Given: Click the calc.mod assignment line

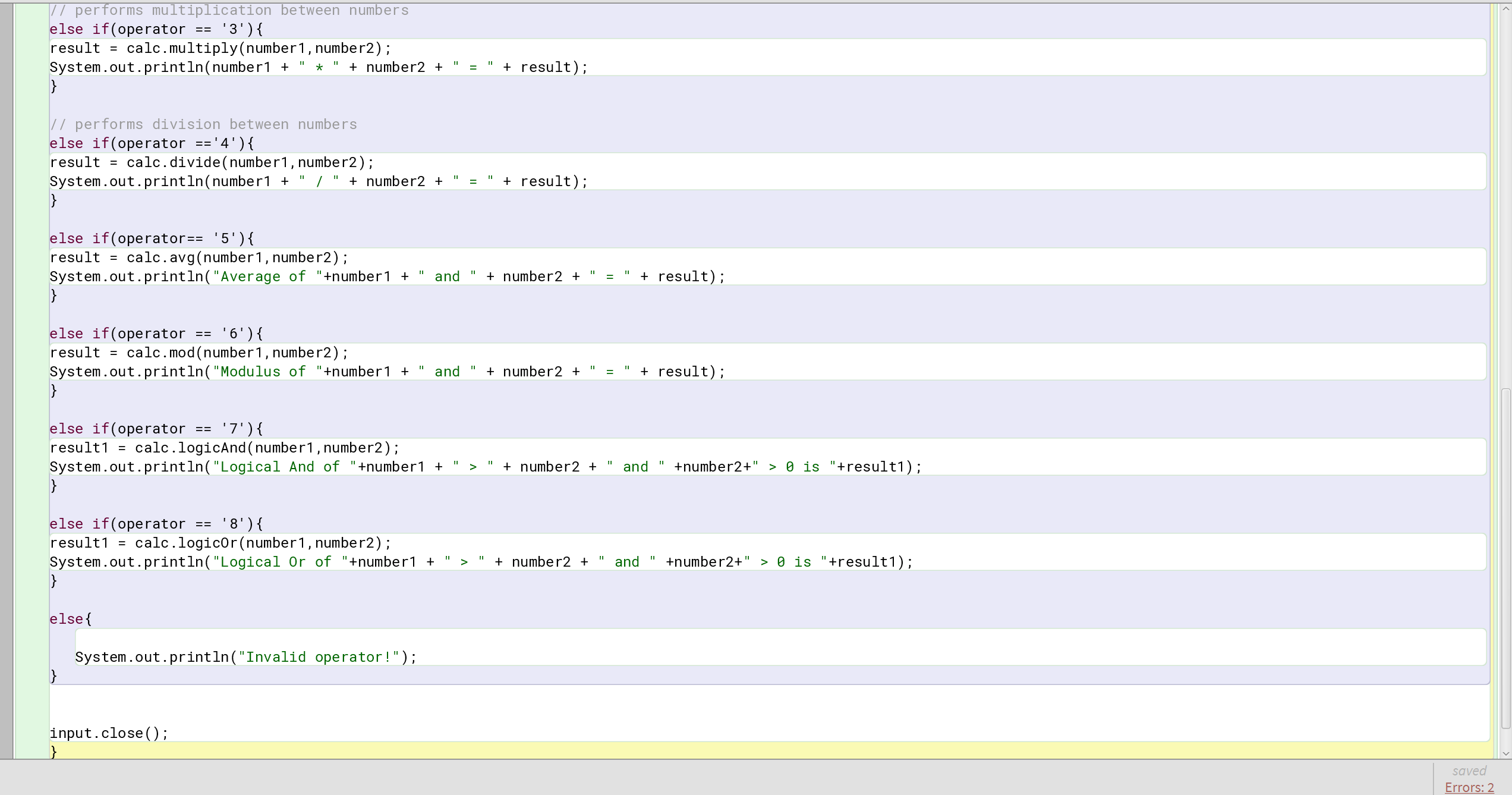Looking at the screenshot, I should pos(199,352).
